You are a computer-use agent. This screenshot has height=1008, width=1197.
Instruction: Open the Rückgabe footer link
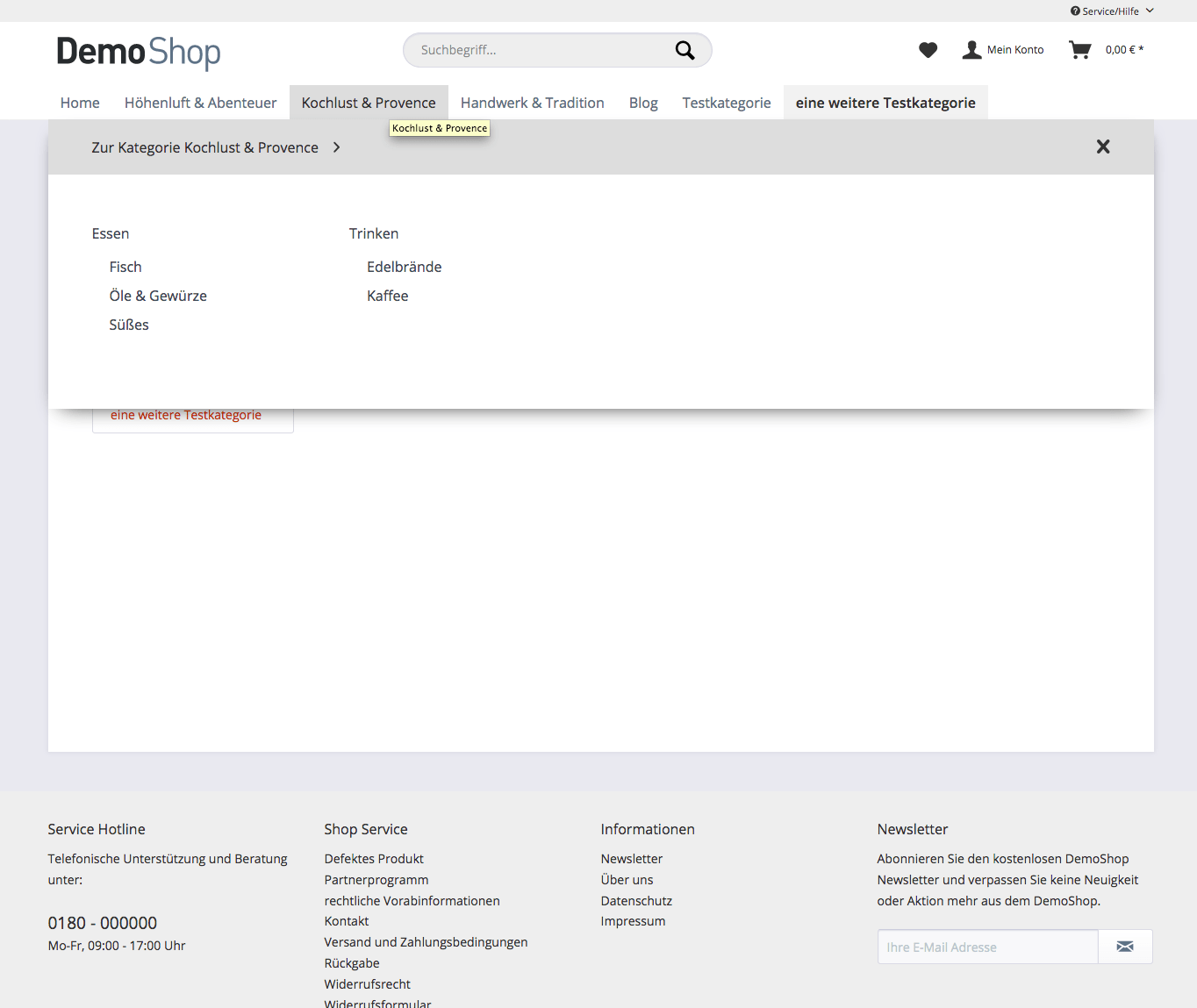tap(352, 963)
